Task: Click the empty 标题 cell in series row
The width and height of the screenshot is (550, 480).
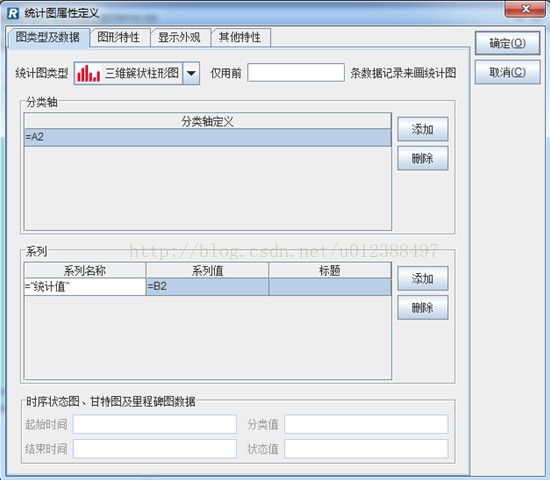Action: pos(330,287)
